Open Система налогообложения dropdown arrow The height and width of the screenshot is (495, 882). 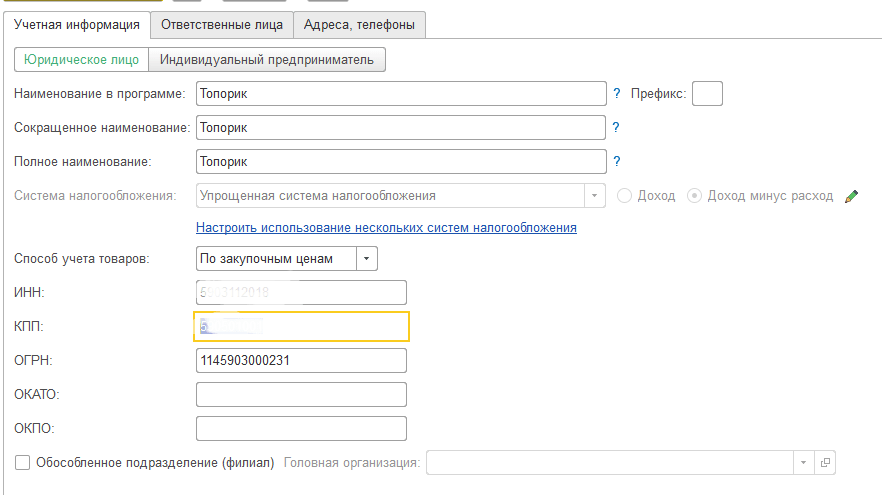(595, 196)
